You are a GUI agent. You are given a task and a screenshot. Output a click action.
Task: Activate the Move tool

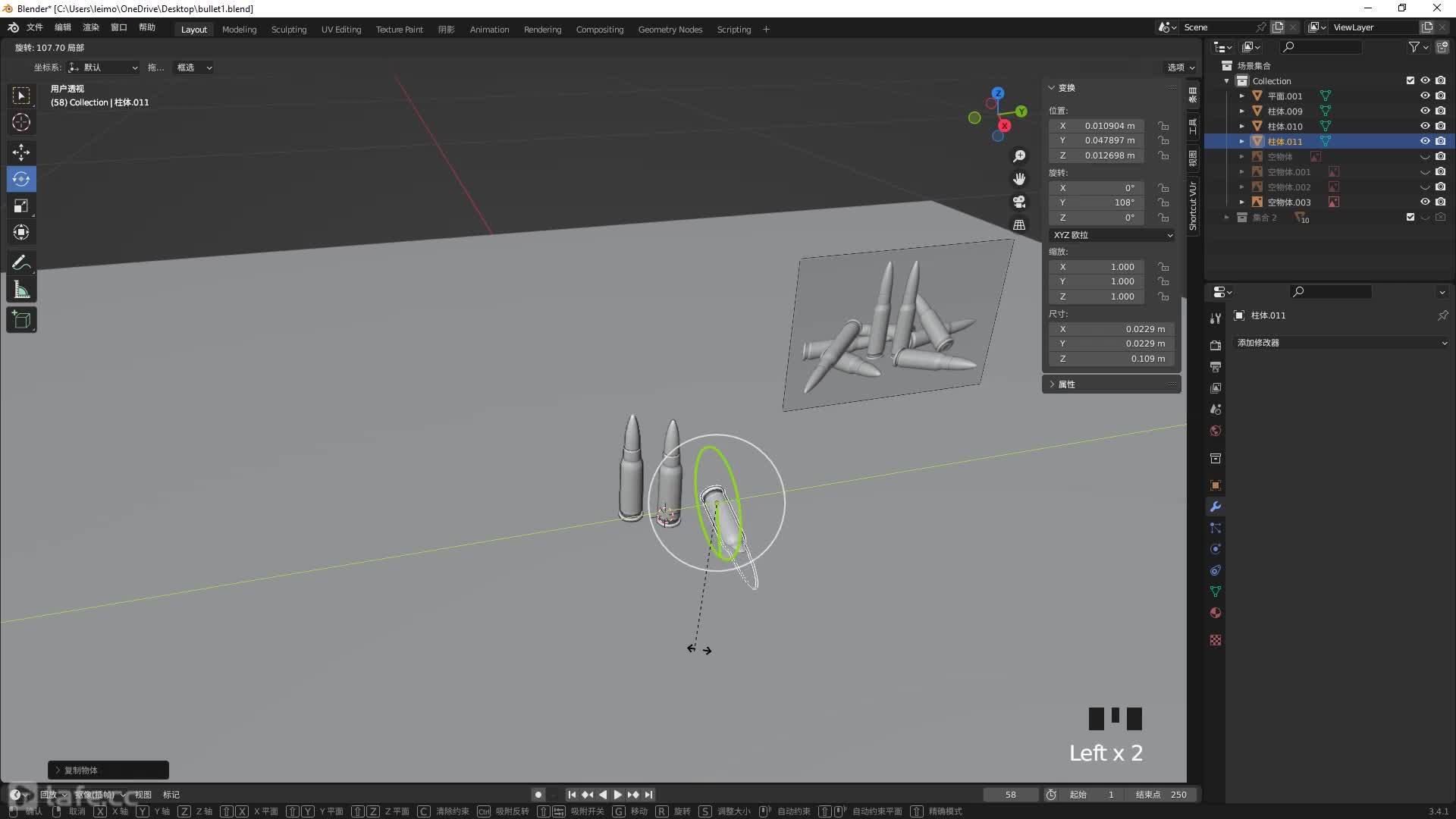click(x=21, y=152)
